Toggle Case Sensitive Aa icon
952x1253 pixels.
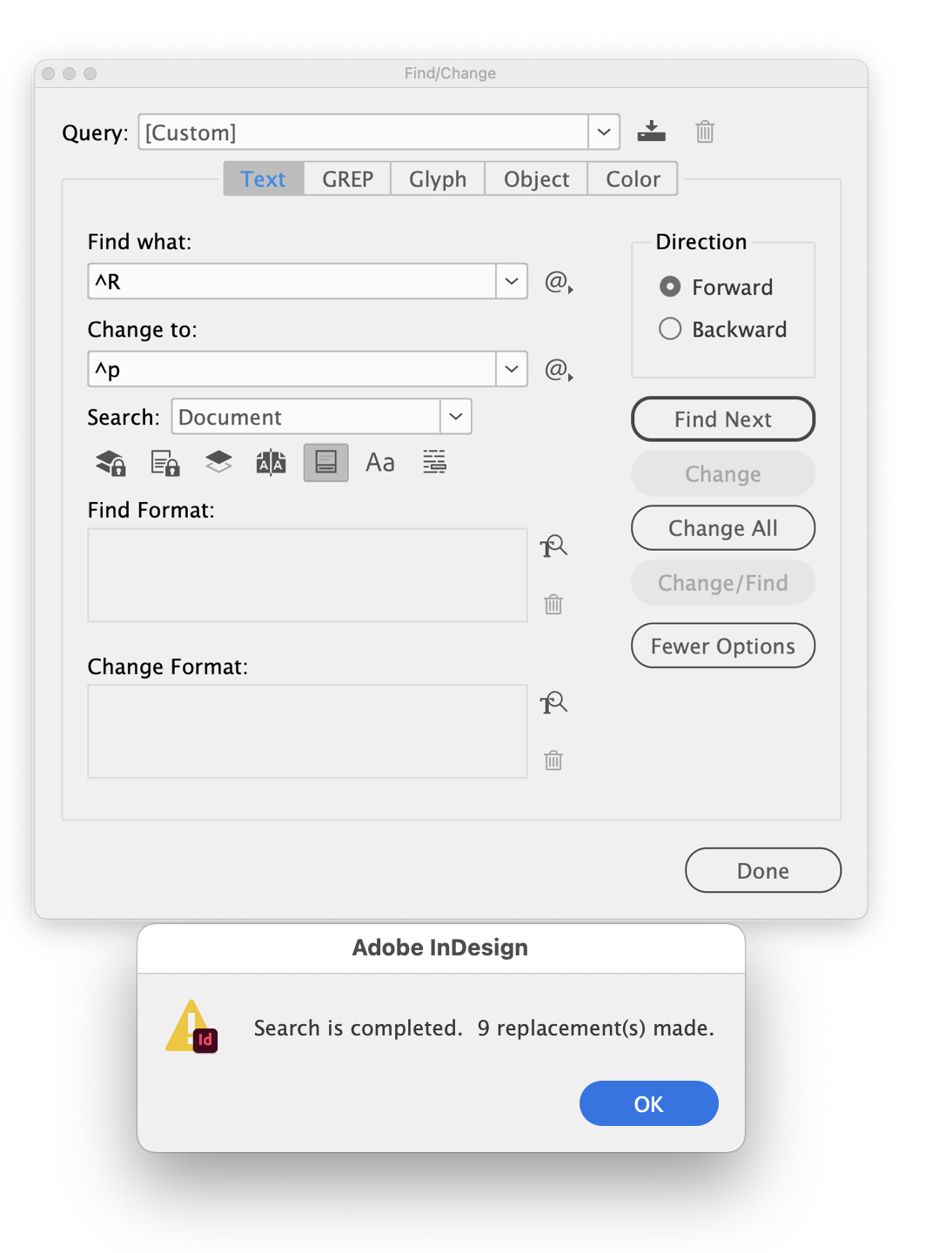coord(380,462)
